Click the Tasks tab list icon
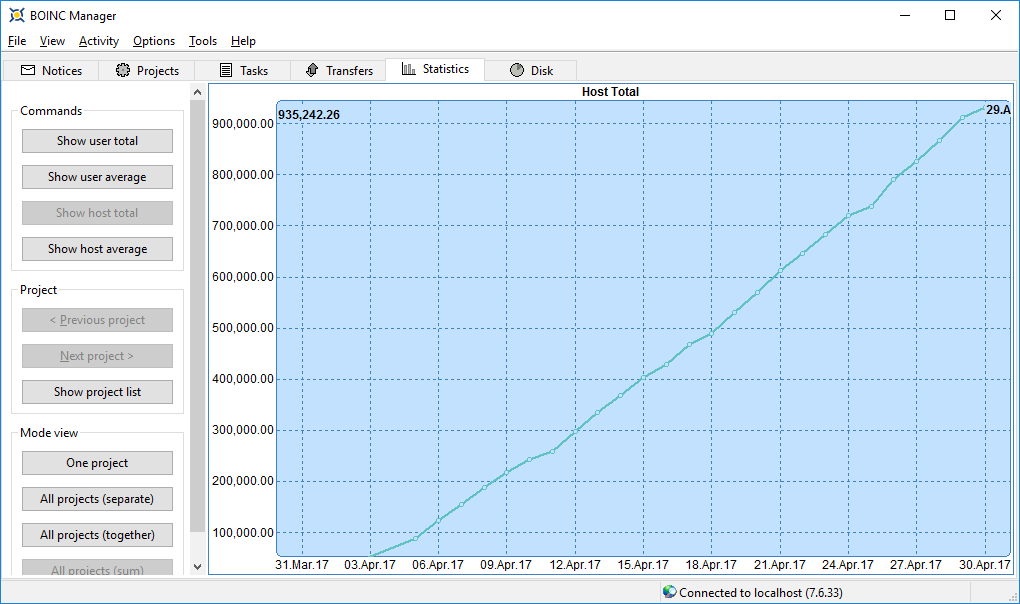1020x604 pixels. tap(226, 70)
